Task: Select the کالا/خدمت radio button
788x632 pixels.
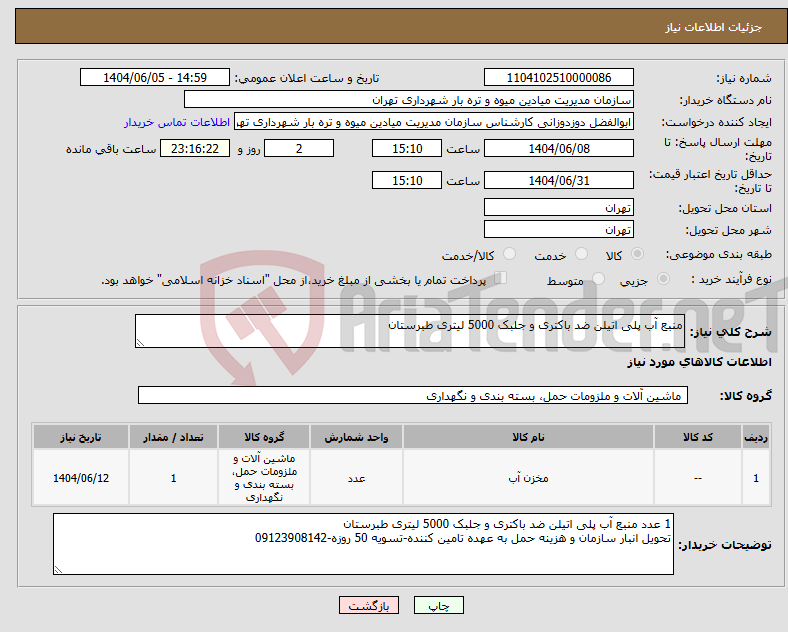Action: coord(510,254)
